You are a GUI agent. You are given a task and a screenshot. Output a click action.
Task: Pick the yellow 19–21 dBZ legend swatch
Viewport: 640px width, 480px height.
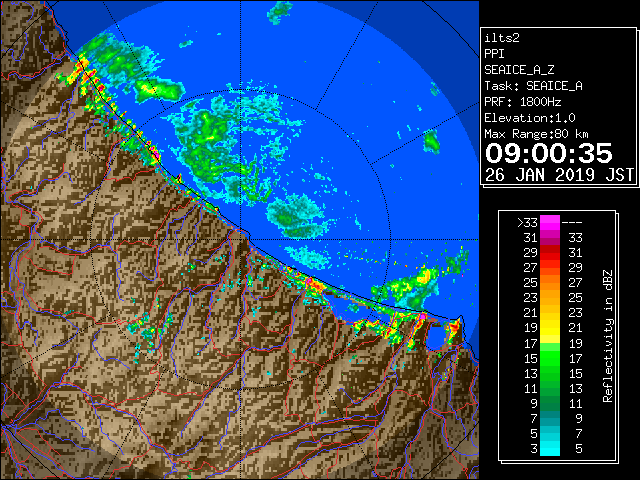click(x=550, y=328)
